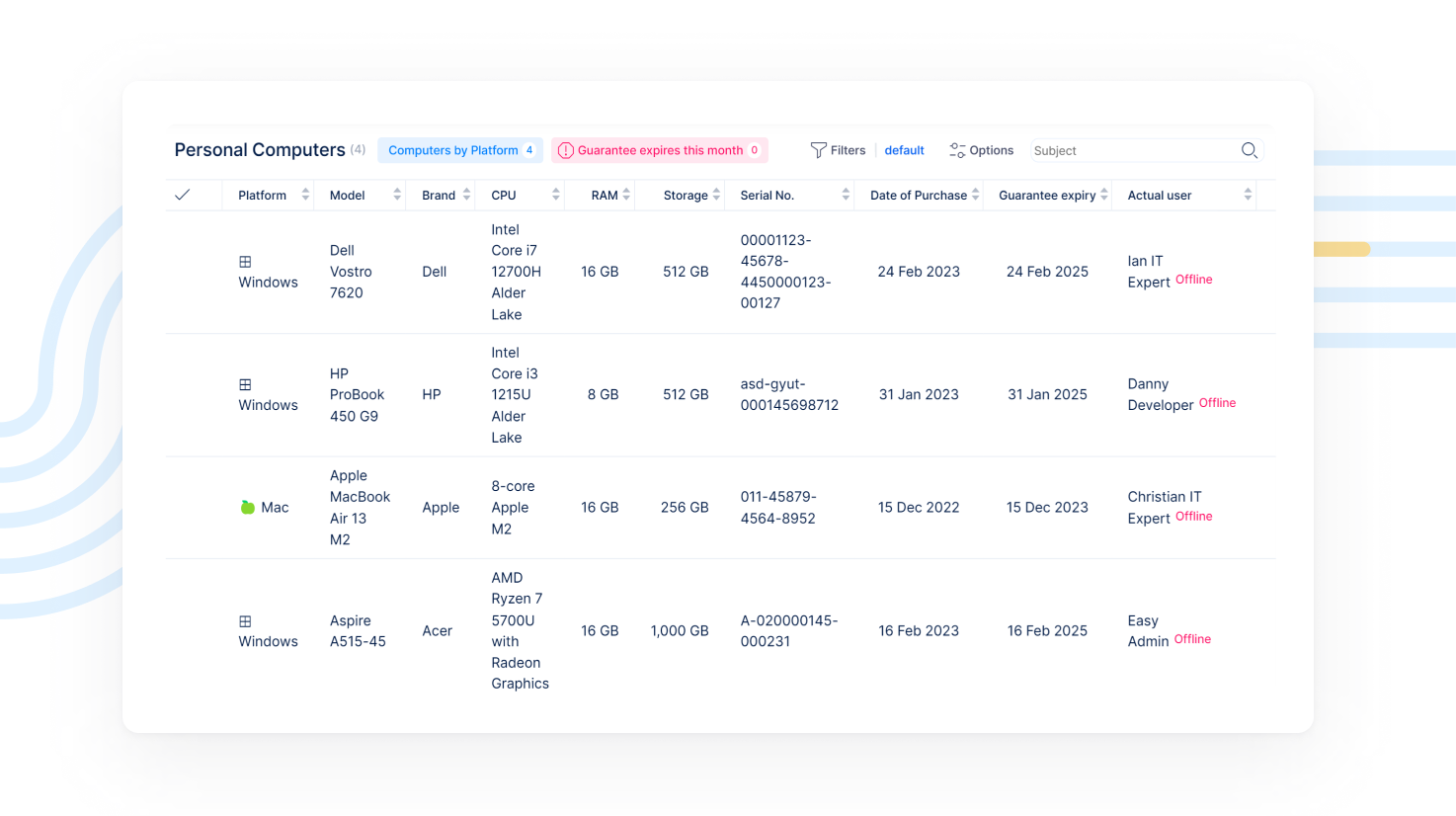This screenshot has width=1456, height=816.
Task: Toggle the select-all checkmark in table header
Action: [x=183, y=195]
